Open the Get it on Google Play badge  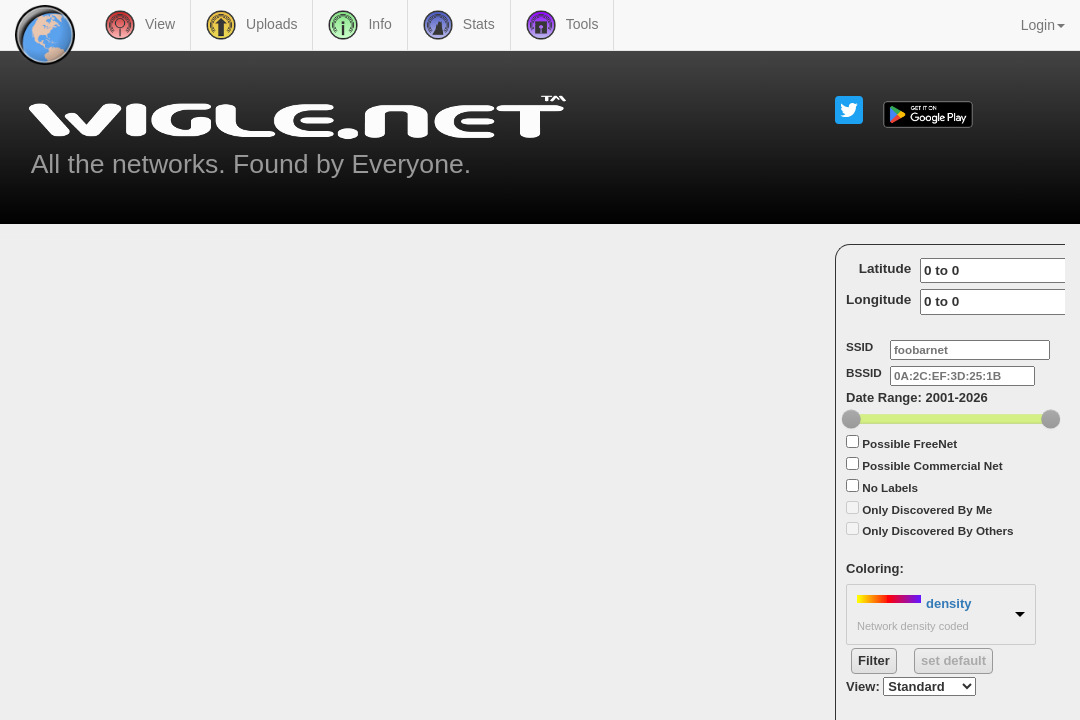(928, 114)
